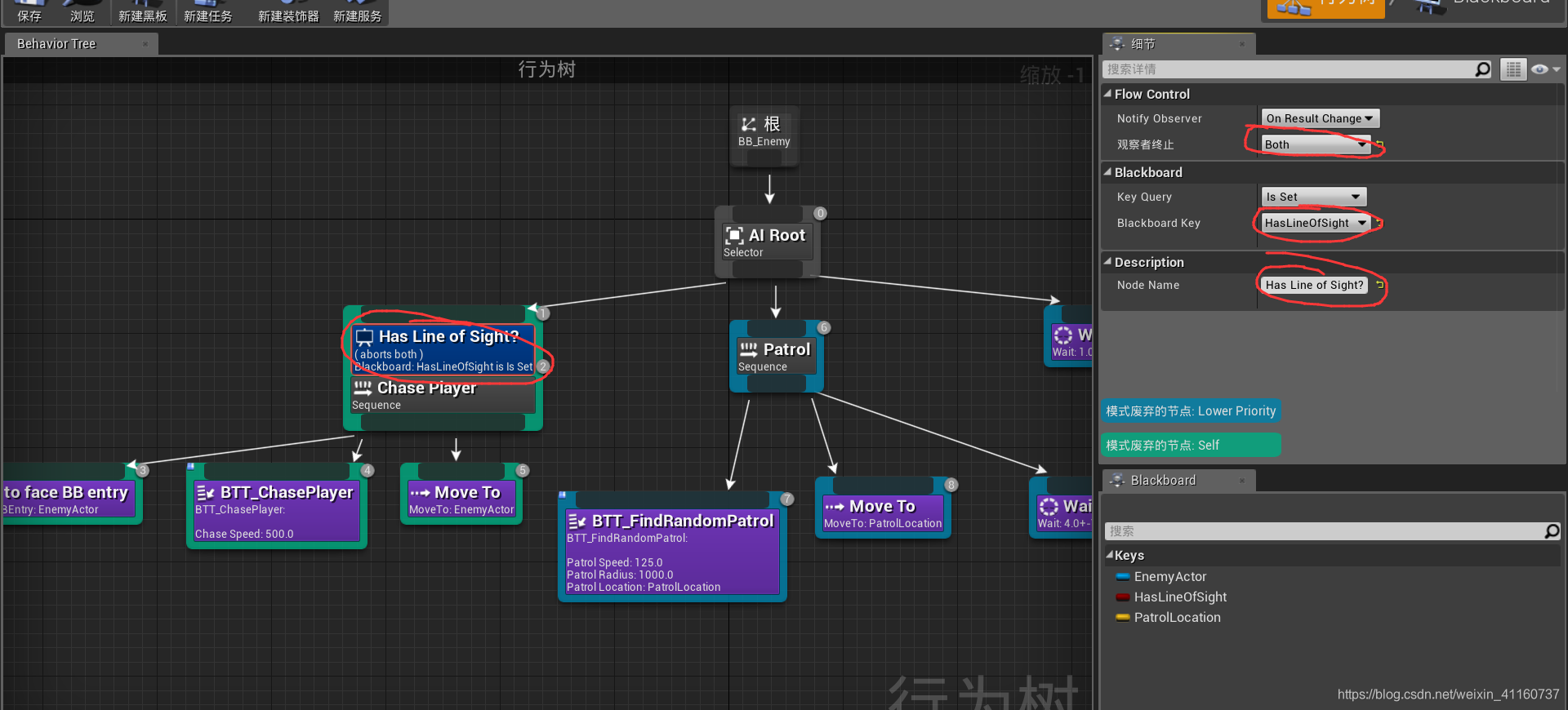
Task: Reset Node Name with yellow arrow
Action: click(1380, 285)
